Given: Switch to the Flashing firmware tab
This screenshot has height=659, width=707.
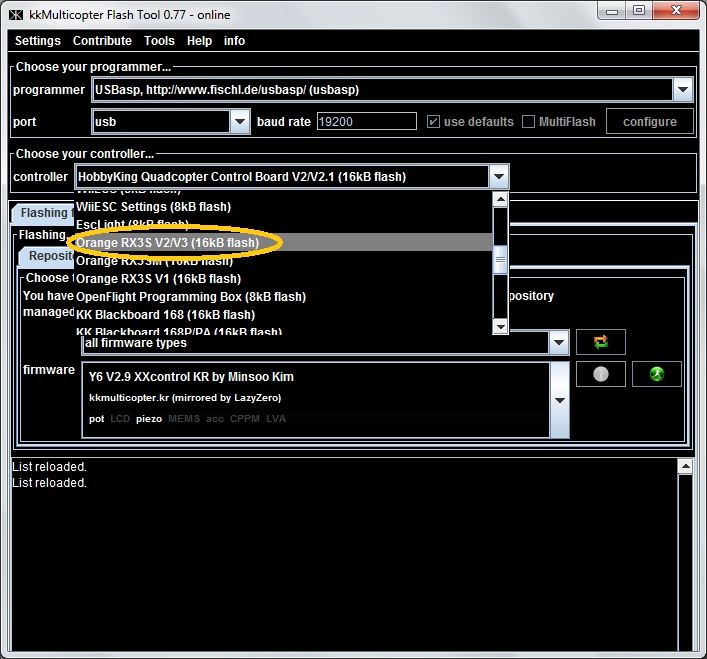Looking at the screenshot, I should click(x=43, y=213).
